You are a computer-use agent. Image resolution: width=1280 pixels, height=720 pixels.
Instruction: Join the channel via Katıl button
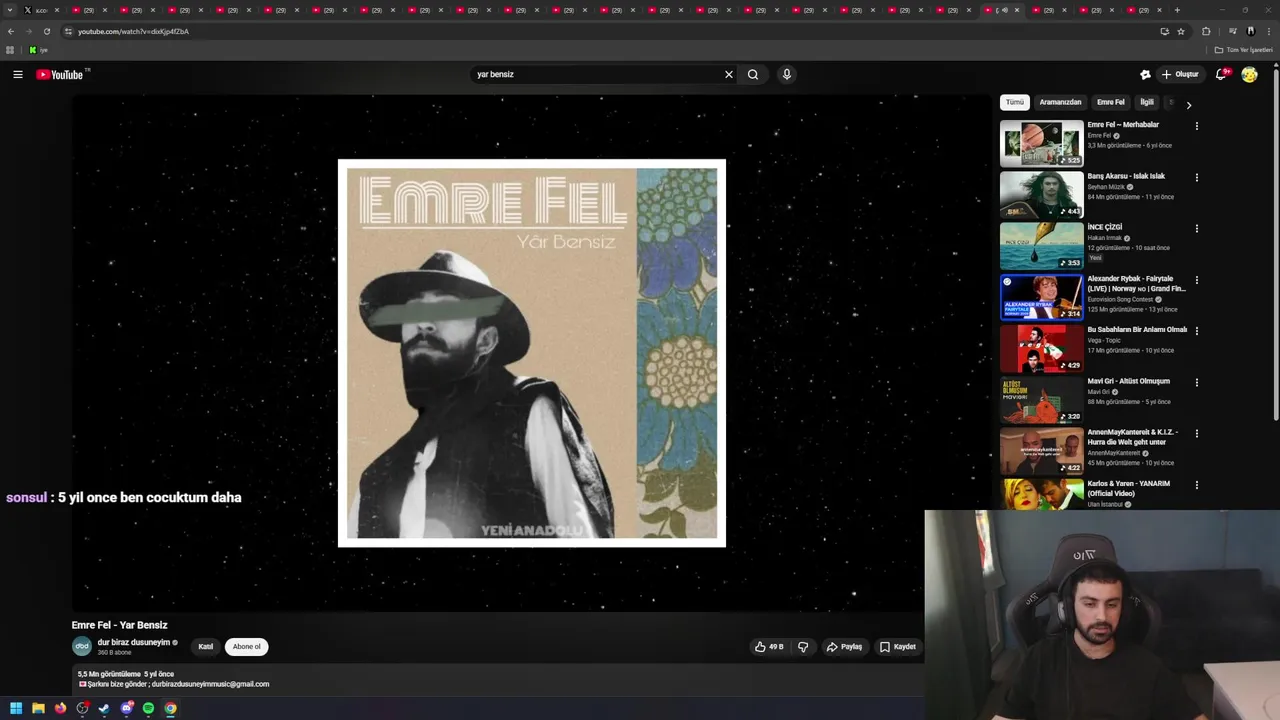pyautogui.click(x=205, y=647)
